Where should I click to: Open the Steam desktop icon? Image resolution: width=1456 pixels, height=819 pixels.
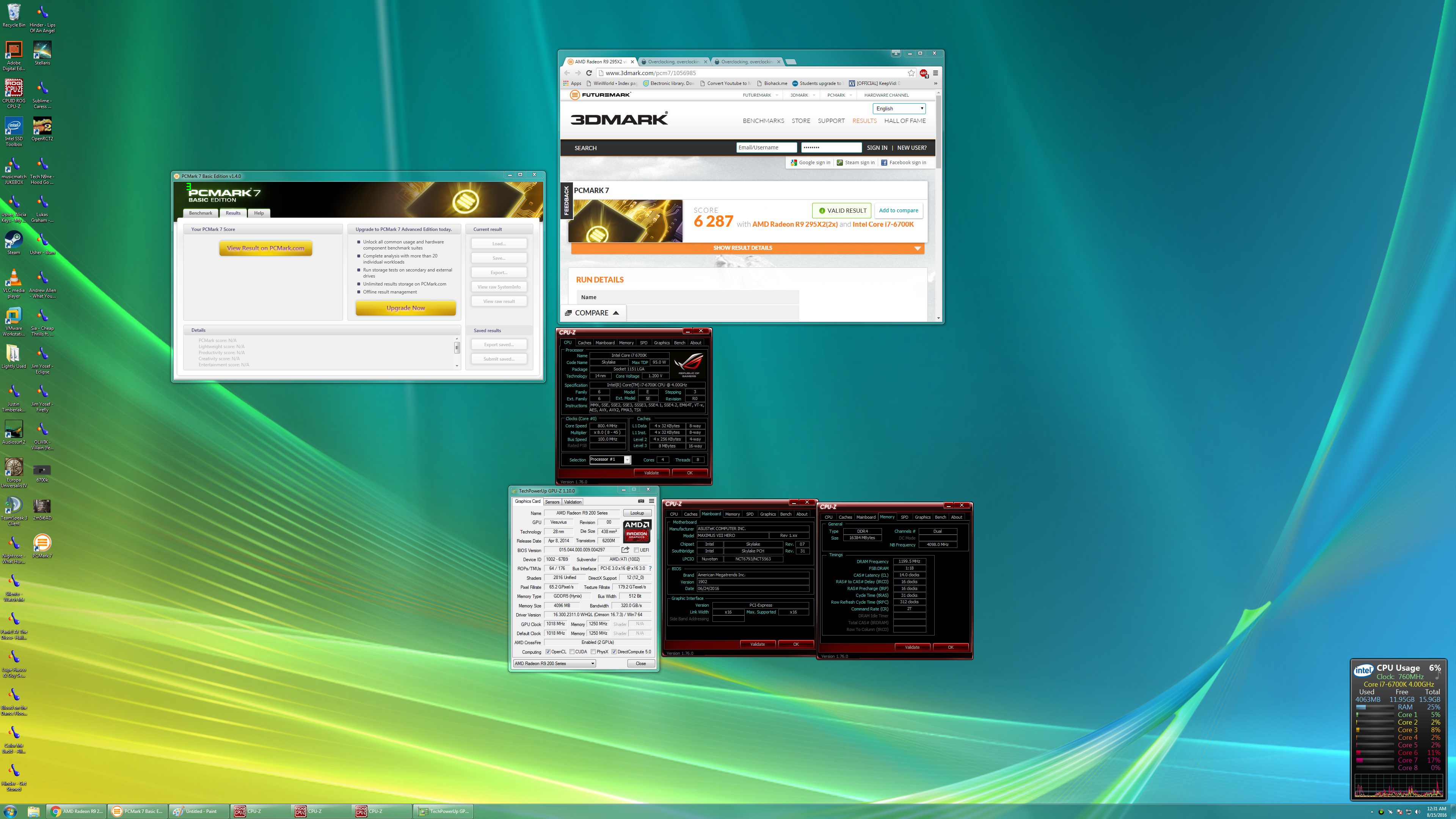coord(14,243)
